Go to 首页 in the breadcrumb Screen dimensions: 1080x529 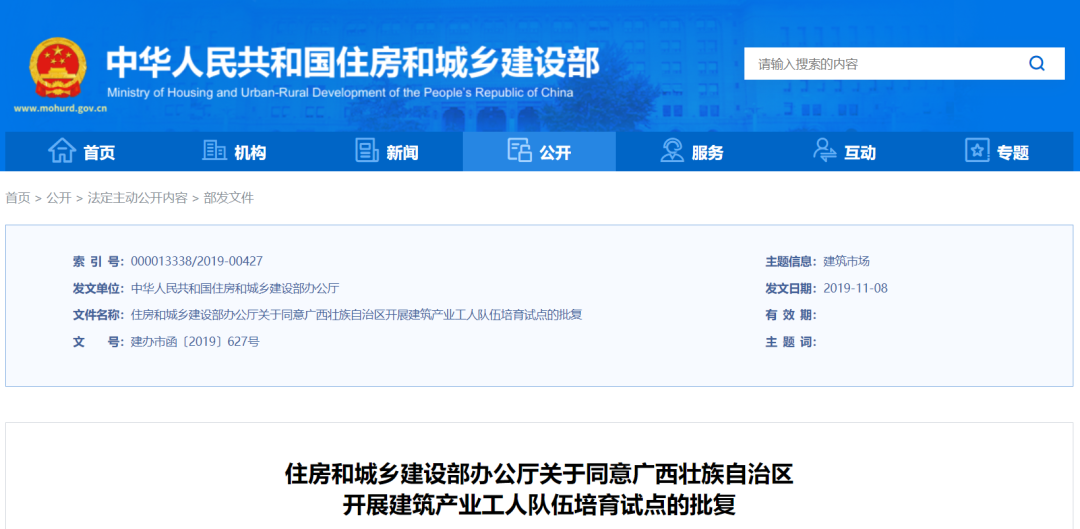pyautogui.click(x=18, y=198)
